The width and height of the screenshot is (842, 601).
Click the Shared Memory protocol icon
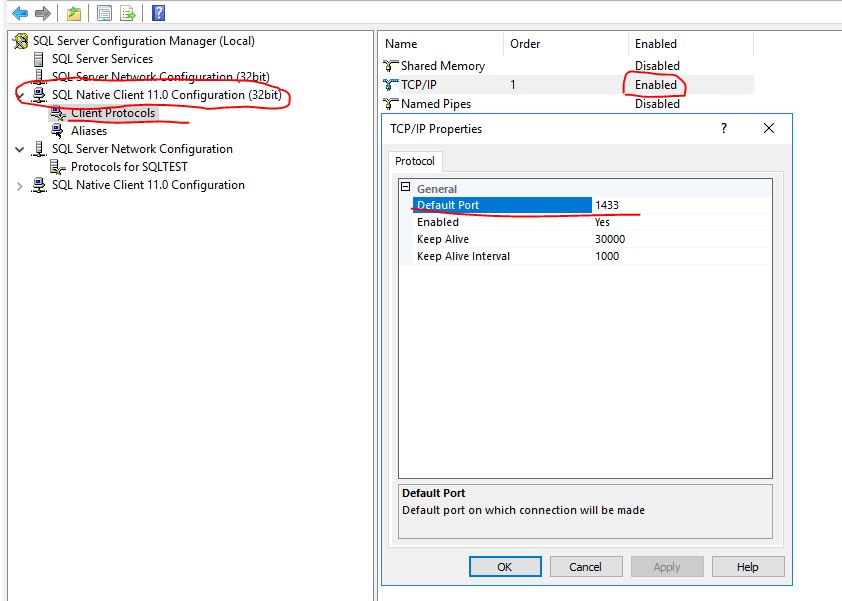coord(390,66)
